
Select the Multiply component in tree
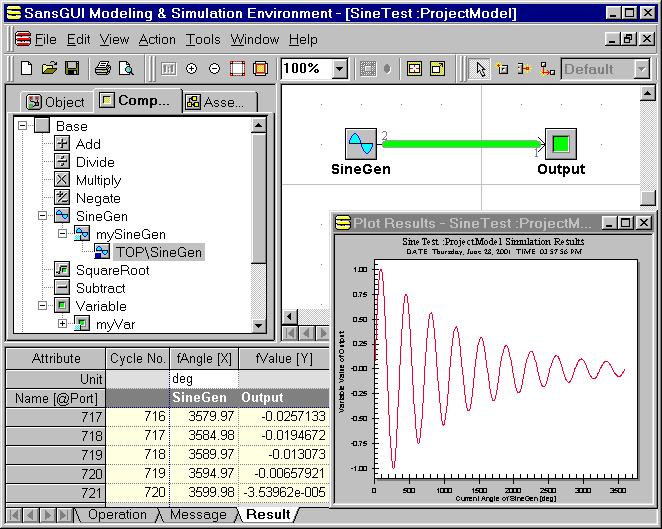coord(98,180)
